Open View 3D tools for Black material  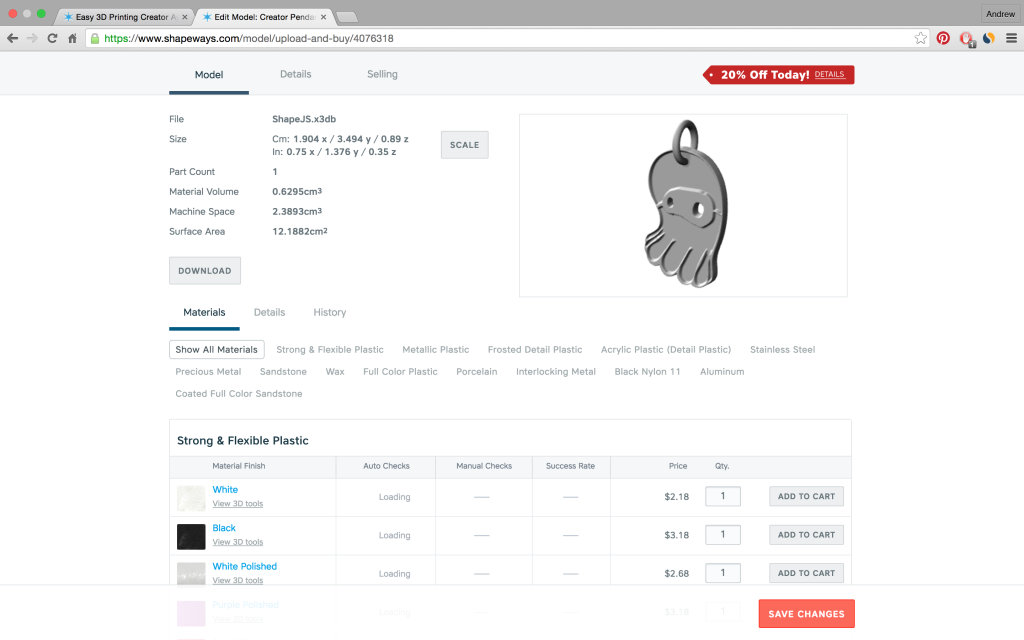(x=237, y=541)
